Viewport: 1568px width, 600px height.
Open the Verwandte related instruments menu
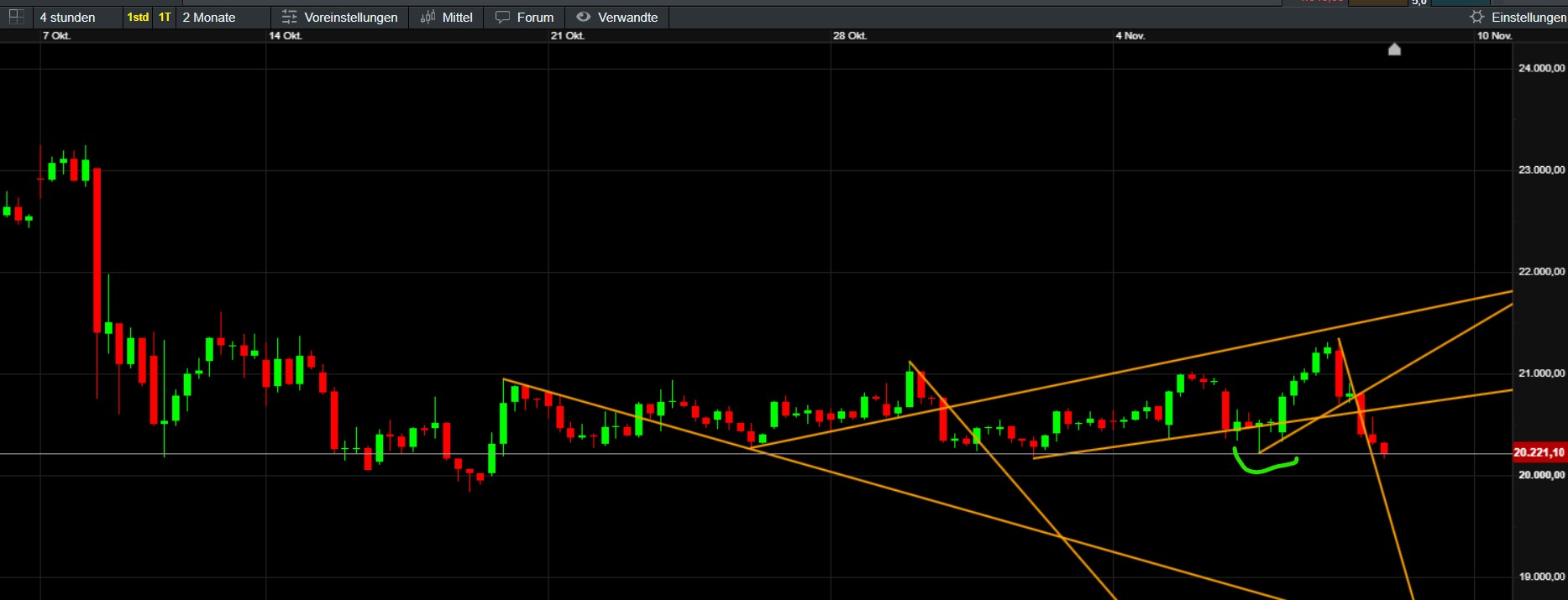(x=617, y=17)
